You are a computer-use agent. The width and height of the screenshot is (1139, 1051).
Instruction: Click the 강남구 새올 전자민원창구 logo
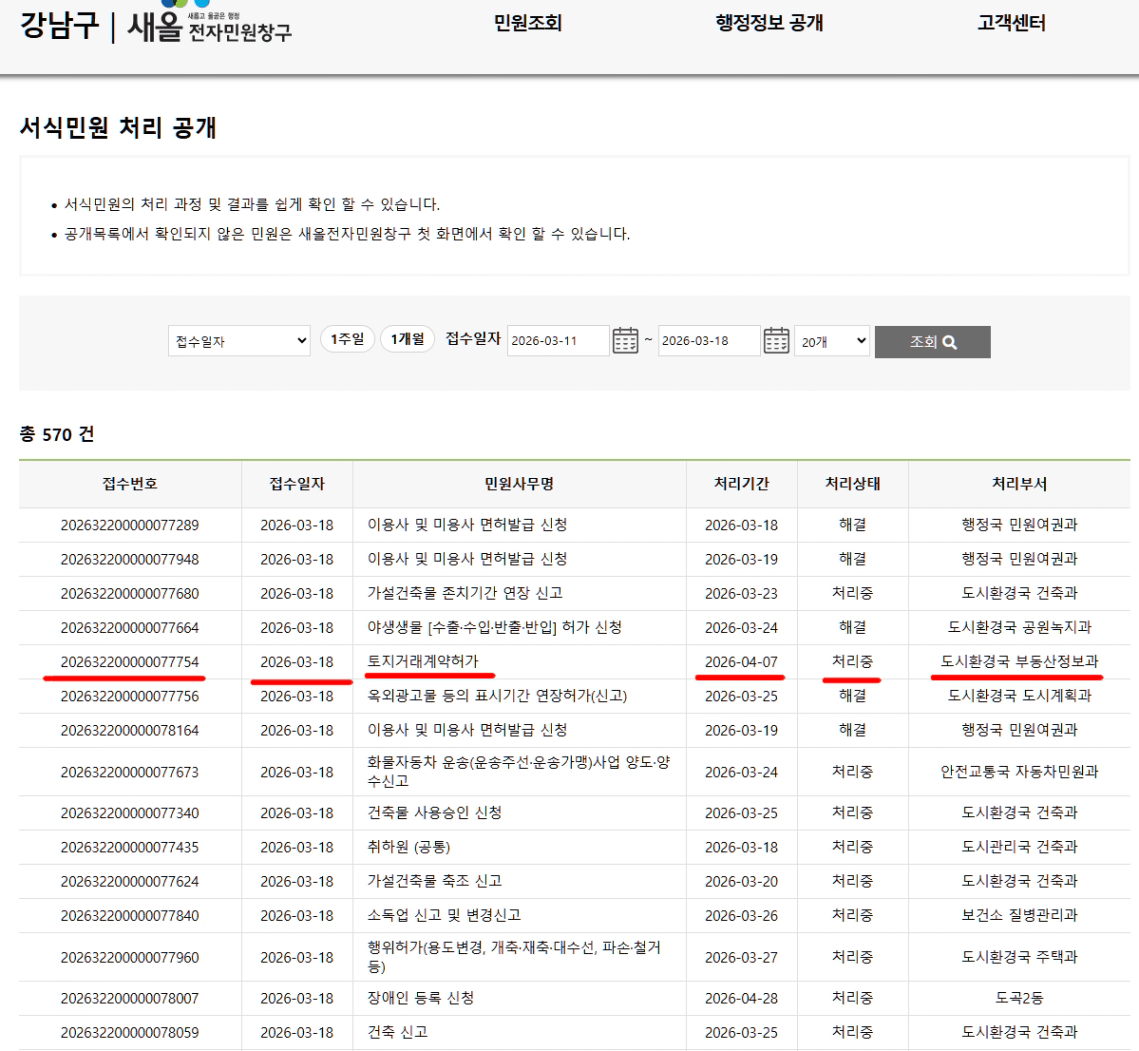tap(156, 24)
